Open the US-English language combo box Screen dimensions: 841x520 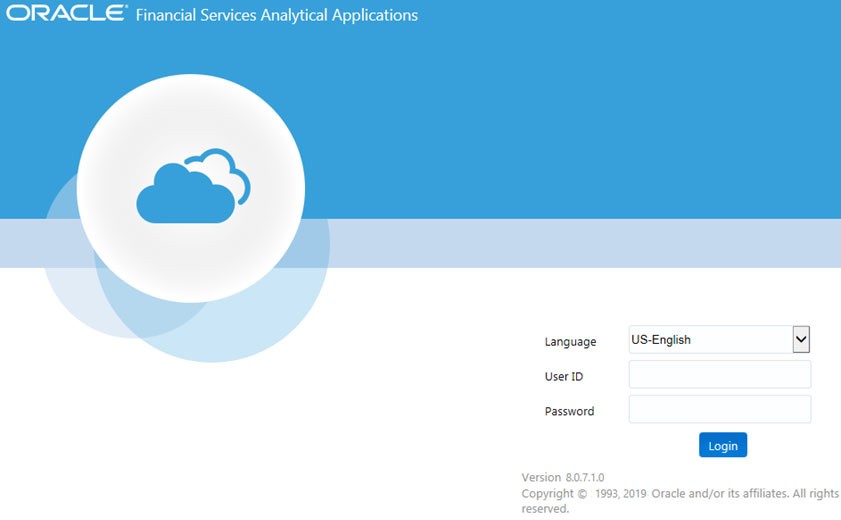coord(719,339)
